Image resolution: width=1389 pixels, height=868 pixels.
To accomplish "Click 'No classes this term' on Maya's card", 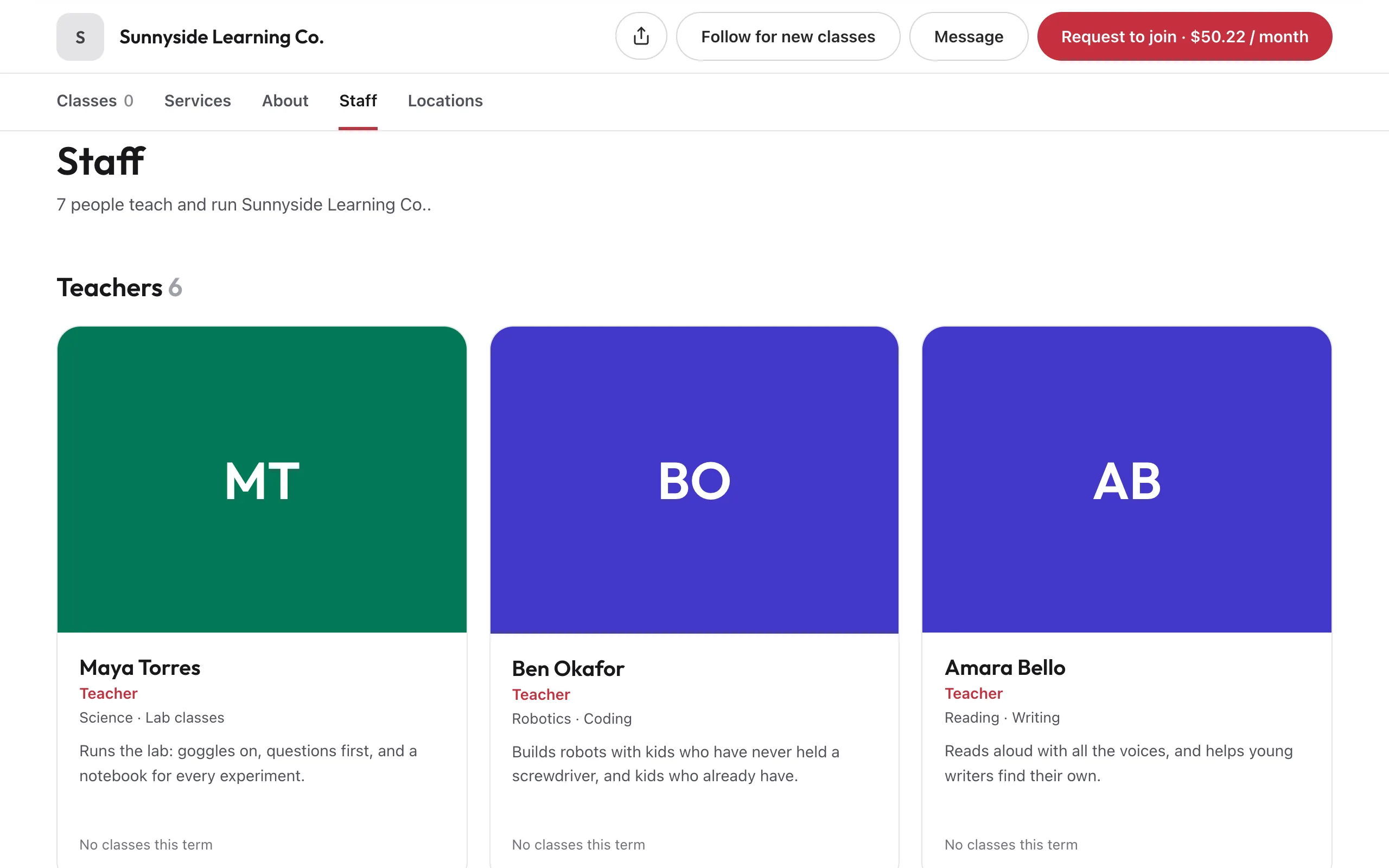I will (x=146, y=845).
